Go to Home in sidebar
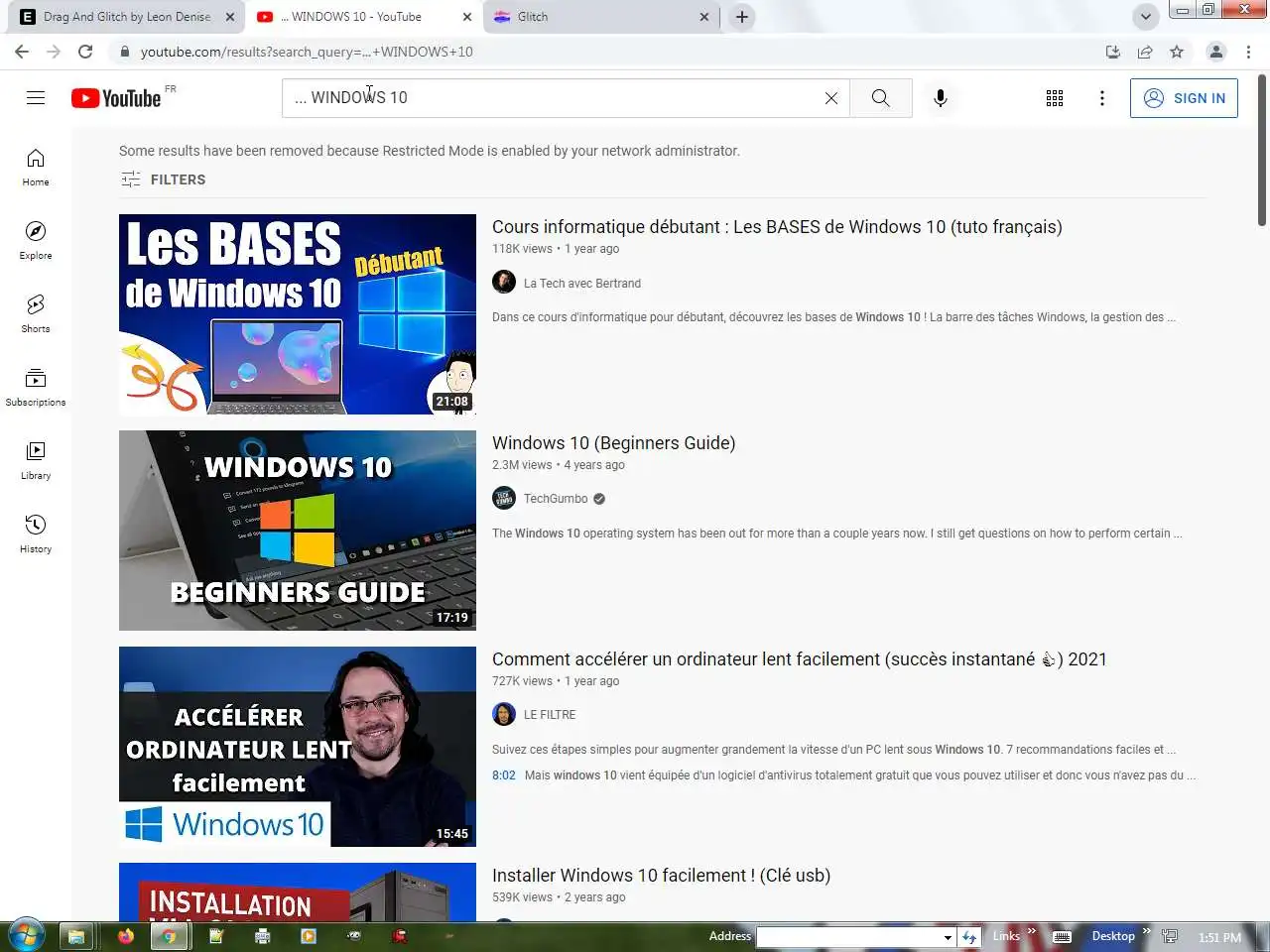 [x=36, y=168]
